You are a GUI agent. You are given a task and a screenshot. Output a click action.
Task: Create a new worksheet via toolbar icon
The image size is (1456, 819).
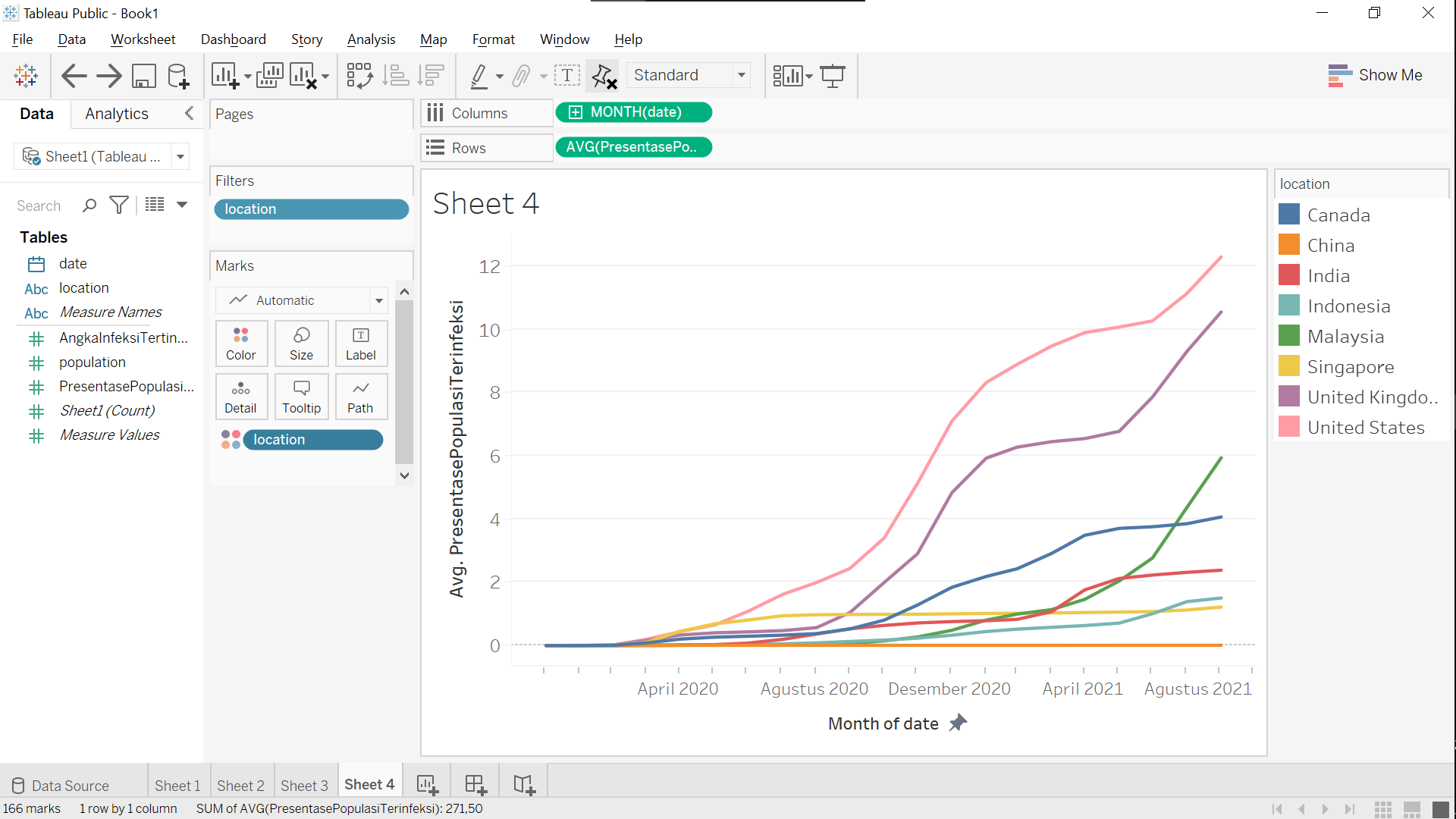click(x=224, y=76)
